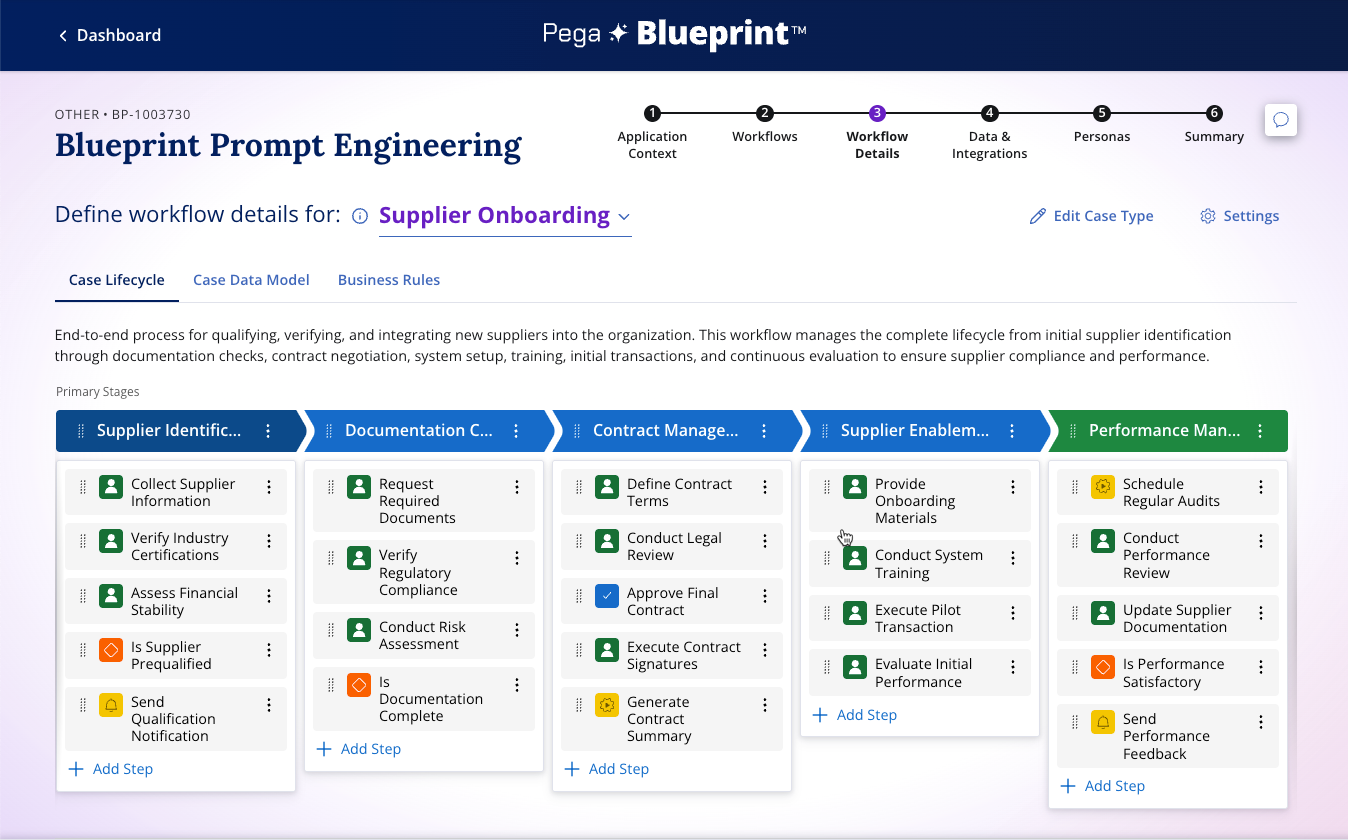This screenshot has height=840, width=1348.
Task: Open the chat comment icon
Action: [1280, 120]
